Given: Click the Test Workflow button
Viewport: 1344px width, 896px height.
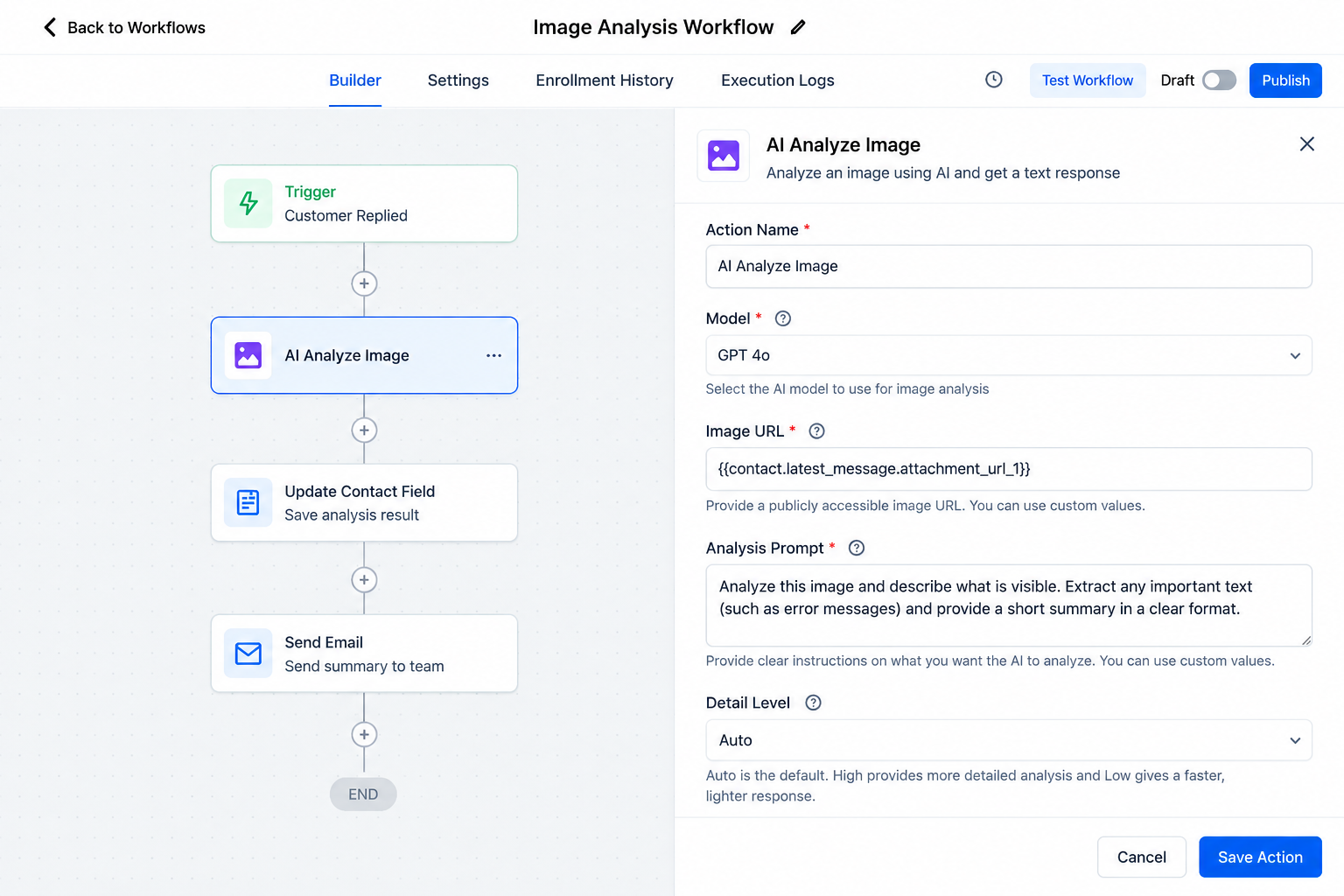Looking at the screenshot, I should [1088, 80].
